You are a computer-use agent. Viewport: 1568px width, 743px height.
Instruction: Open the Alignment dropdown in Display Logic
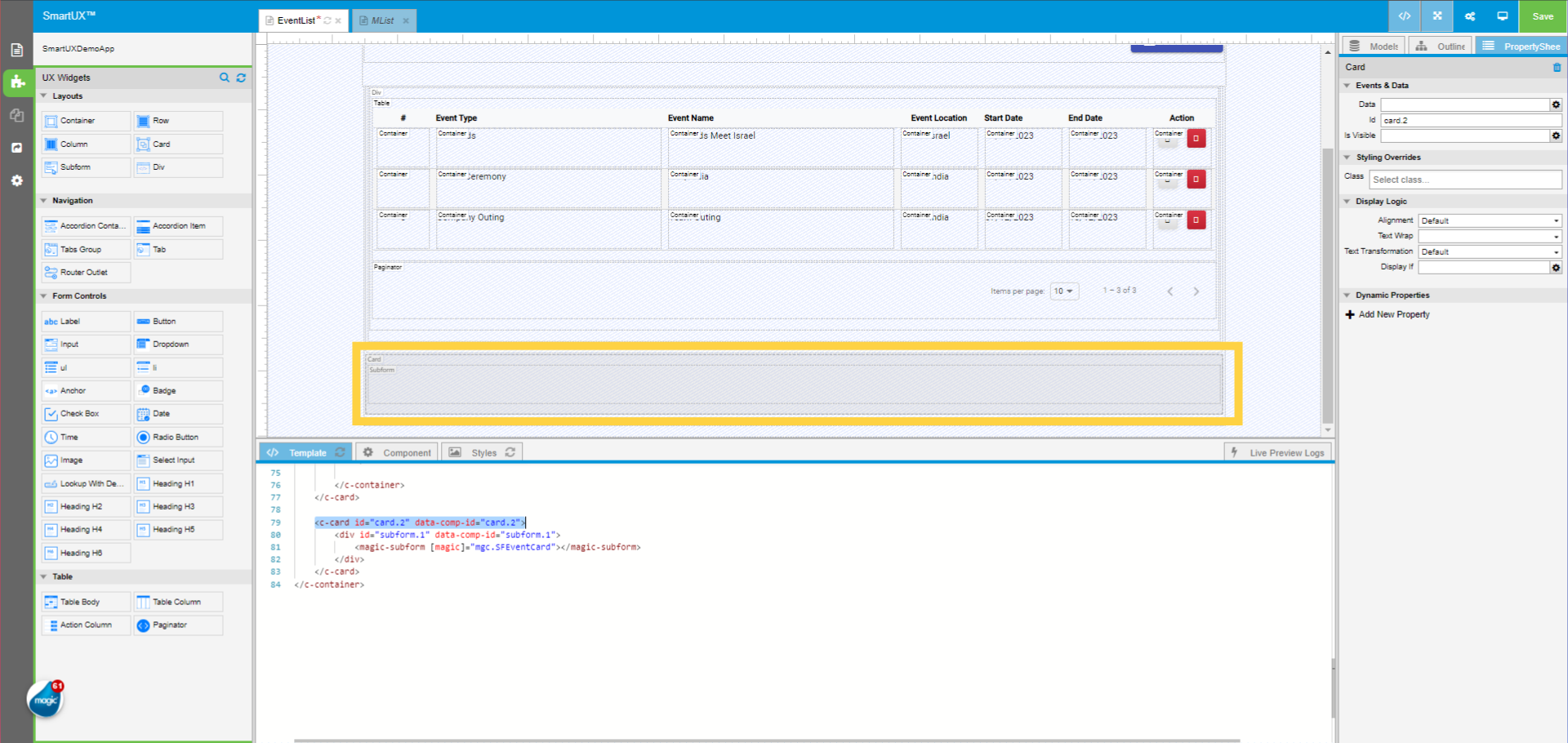tap(1489, 220)
